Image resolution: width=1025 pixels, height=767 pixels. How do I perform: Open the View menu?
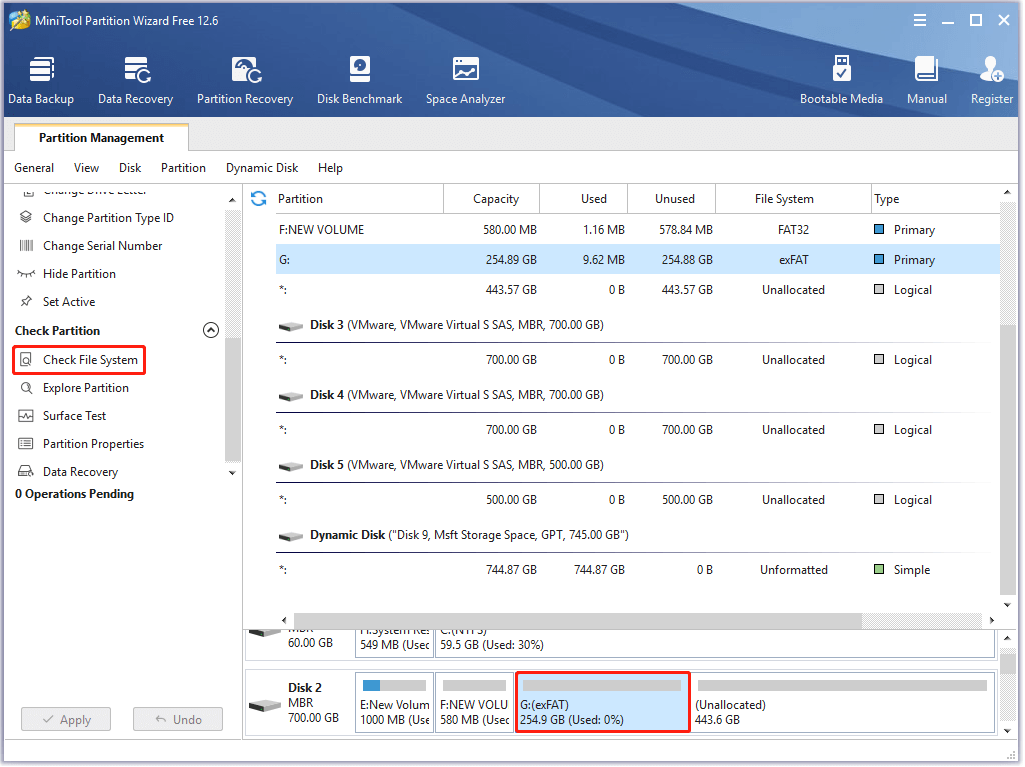pos(86,168)
